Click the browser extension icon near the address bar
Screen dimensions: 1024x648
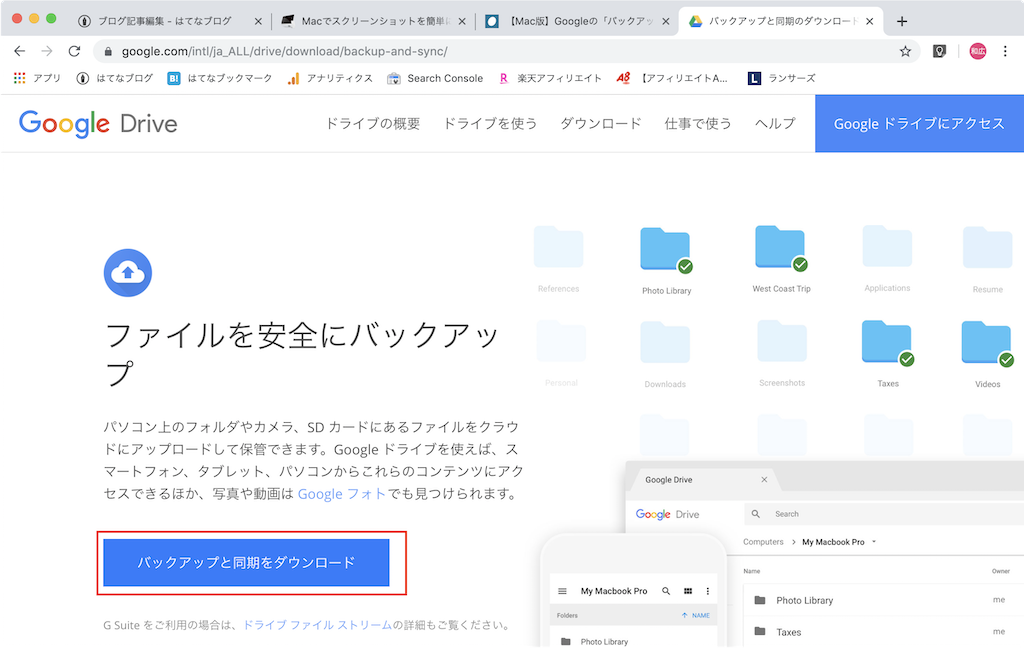(940, 50)
